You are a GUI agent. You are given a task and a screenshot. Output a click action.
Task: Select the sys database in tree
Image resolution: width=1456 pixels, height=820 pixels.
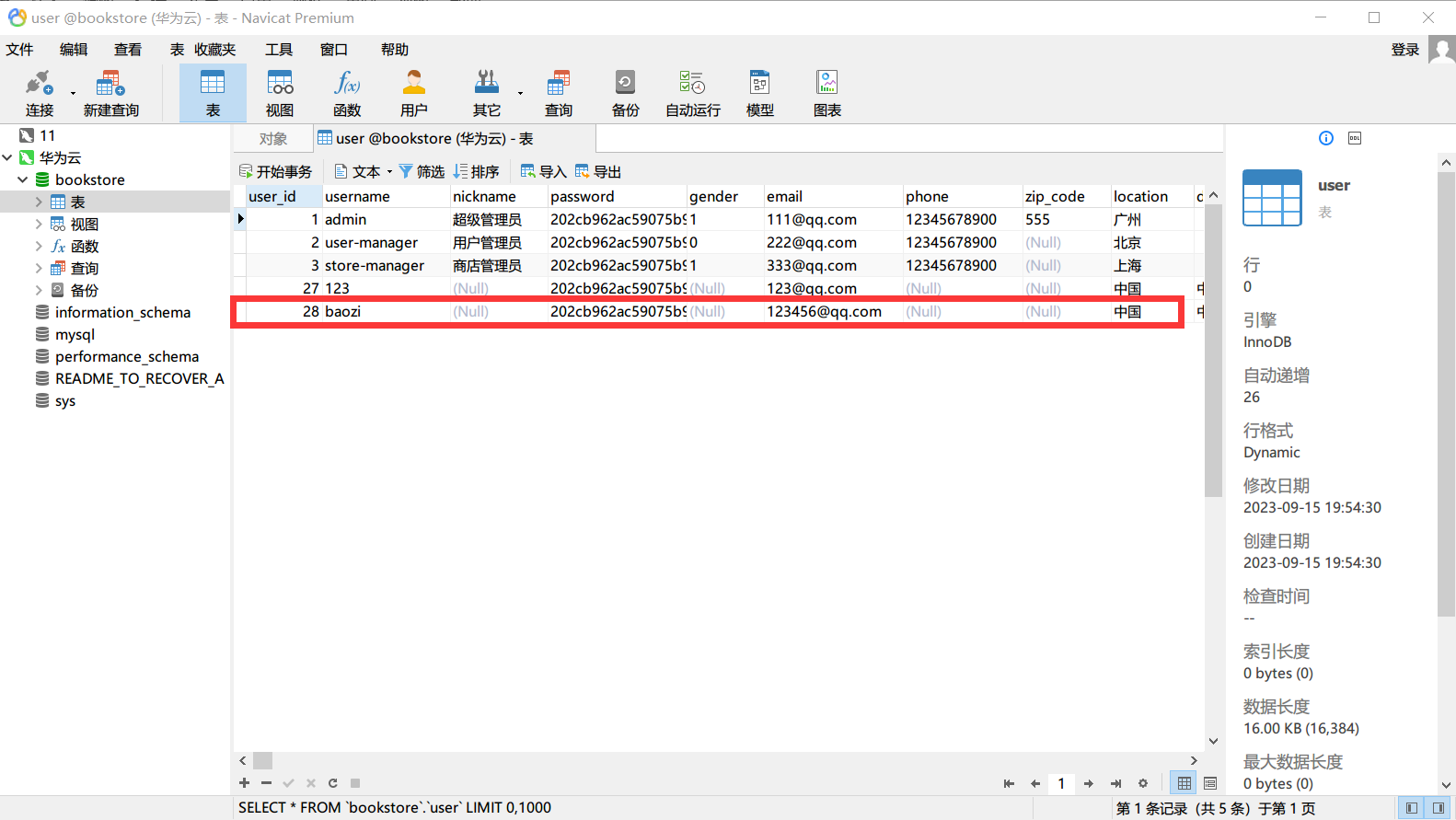tap(64, 400)
